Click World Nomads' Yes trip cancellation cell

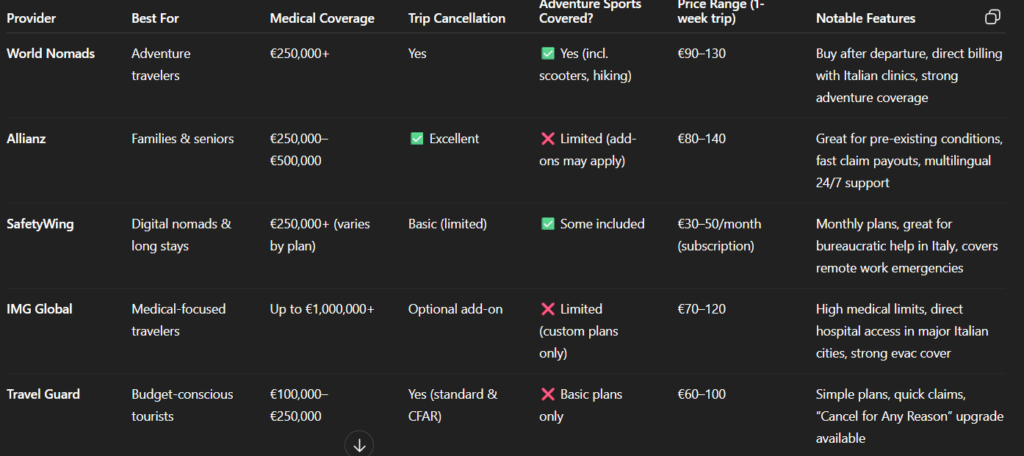[417, 54]
